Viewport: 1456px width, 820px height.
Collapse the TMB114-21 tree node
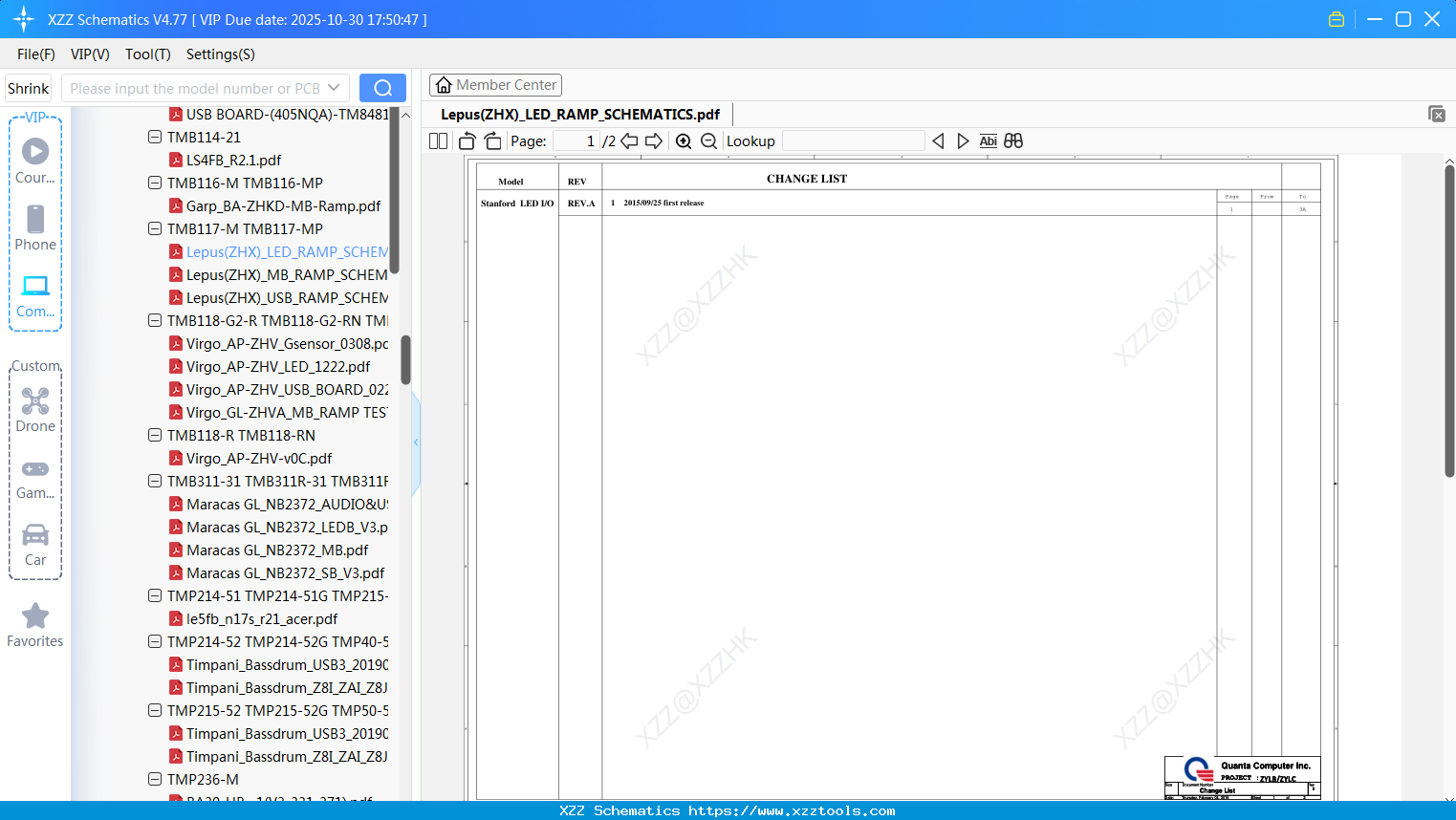155,137
